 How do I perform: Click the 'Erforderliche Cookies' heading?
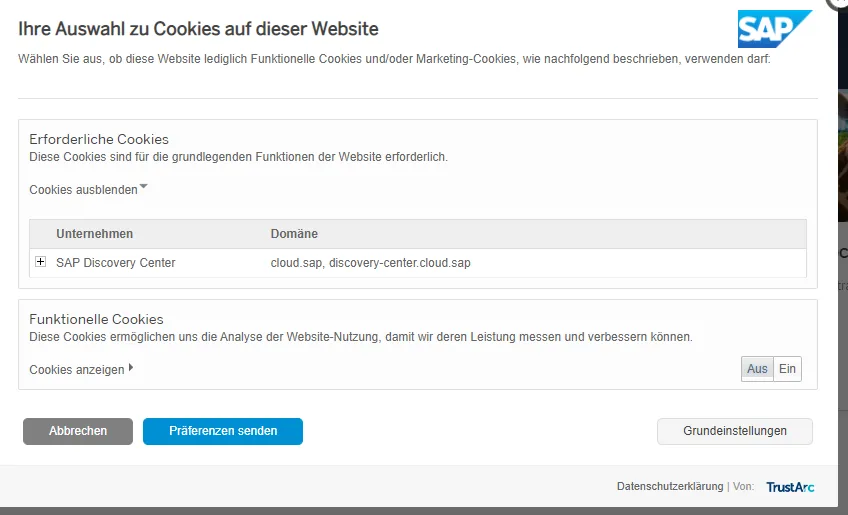(99, 139)
